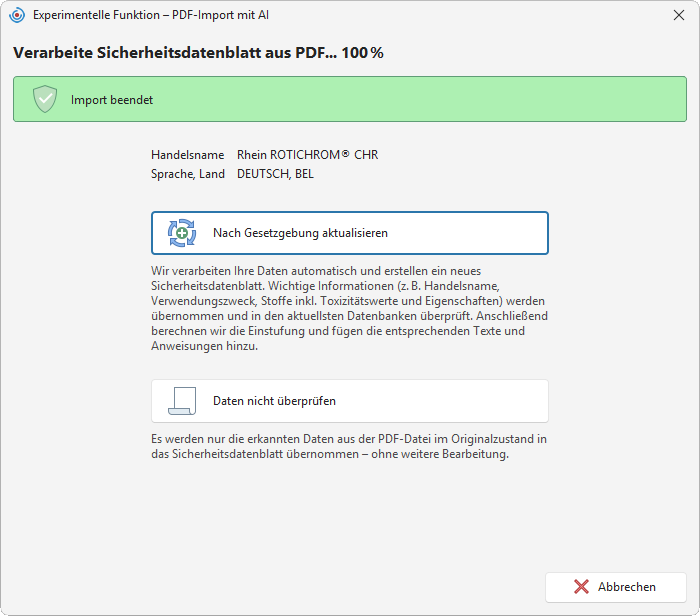Click the application logo in title bar
Viewport: 700px width, 616px height.
coord(17,15)
